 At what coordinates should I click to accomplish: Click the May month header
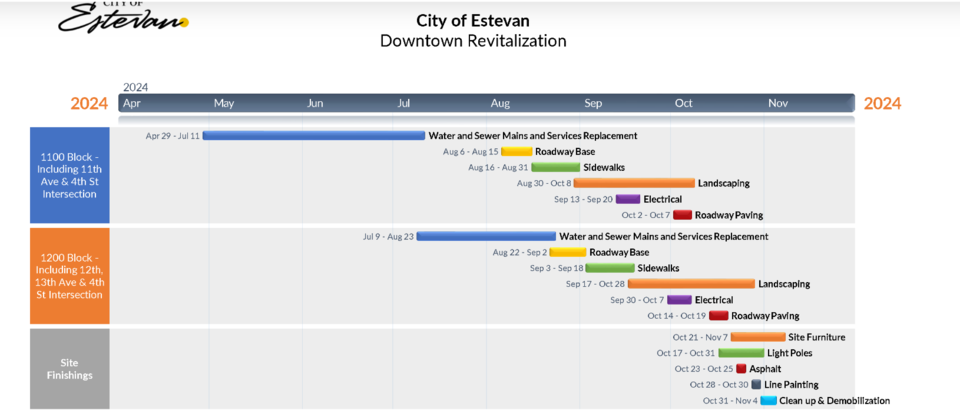223,103
